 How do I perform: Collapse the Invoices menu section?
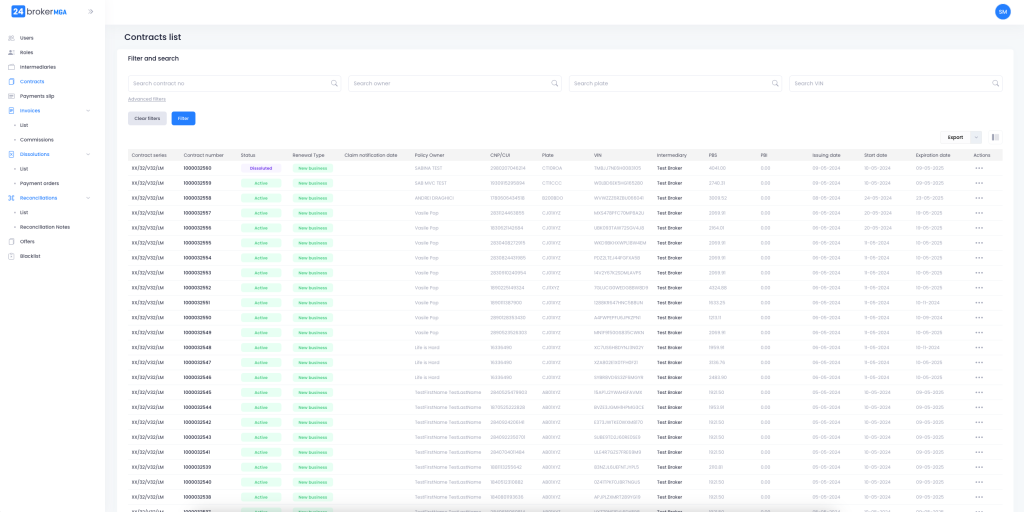pyautogui.click(x=88, y=111)
